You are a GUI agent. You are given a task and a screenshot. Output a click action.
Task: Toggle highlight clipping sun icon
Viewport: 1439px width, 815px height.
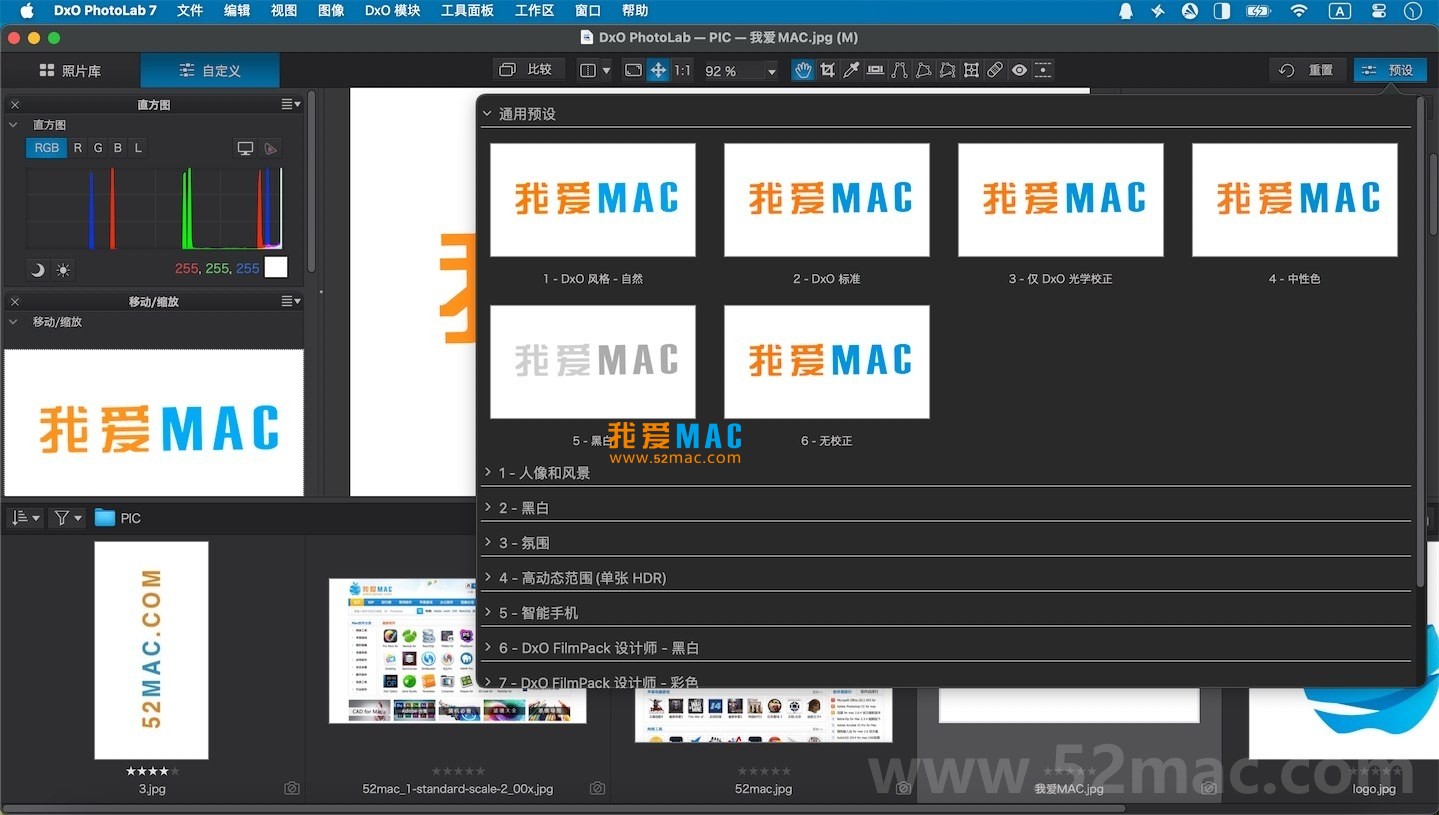(63, 270)
